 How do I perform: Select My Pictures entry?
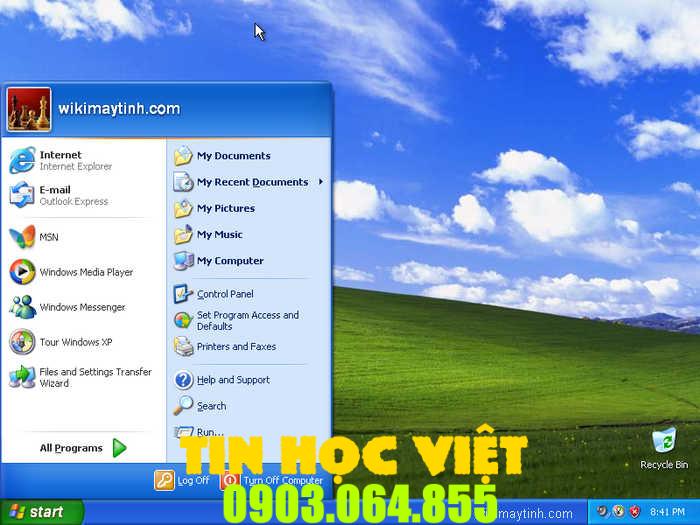(x=225, y=208)
